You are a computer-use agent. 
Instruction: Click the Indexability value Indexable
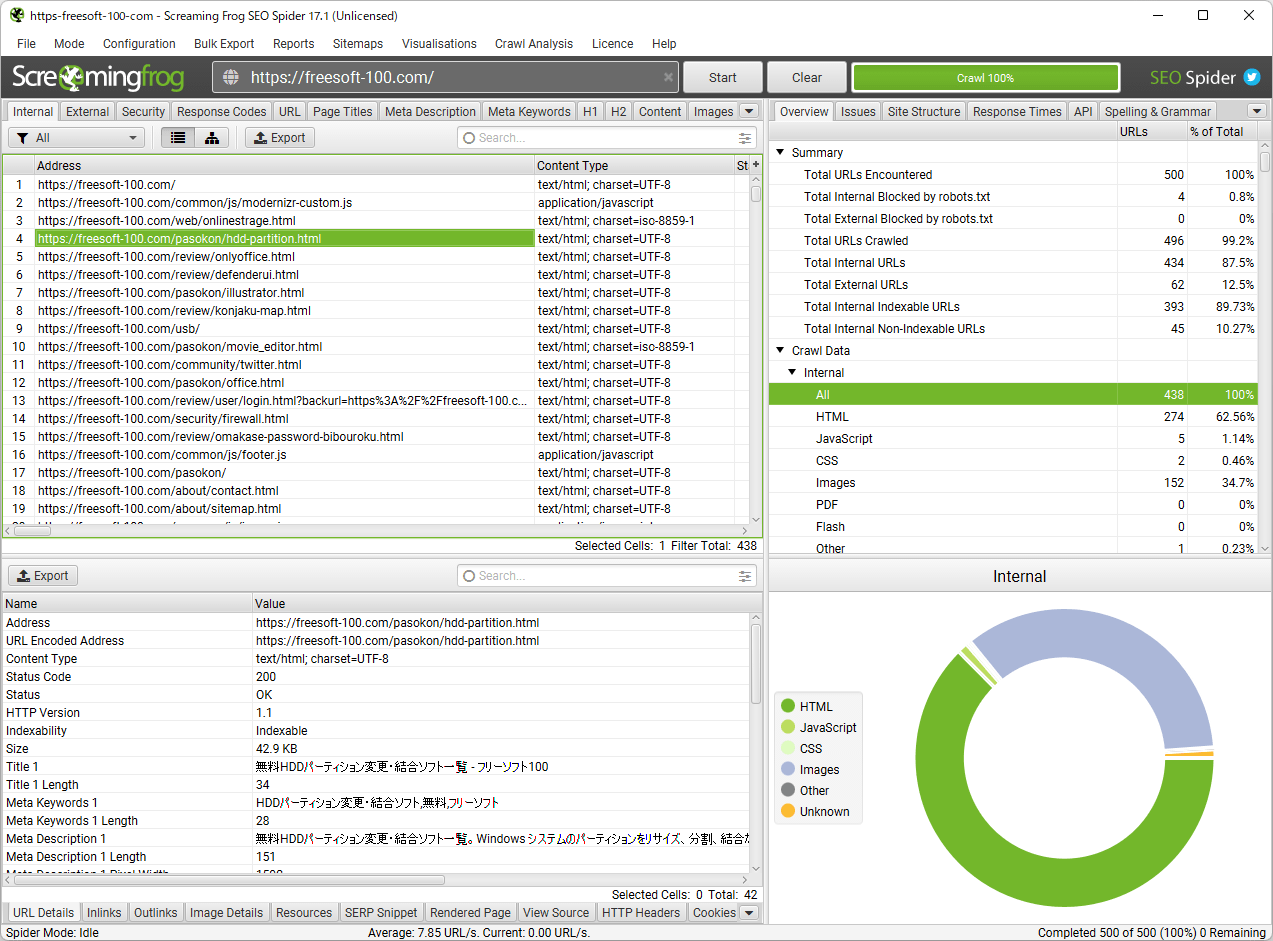coord(282,731)
